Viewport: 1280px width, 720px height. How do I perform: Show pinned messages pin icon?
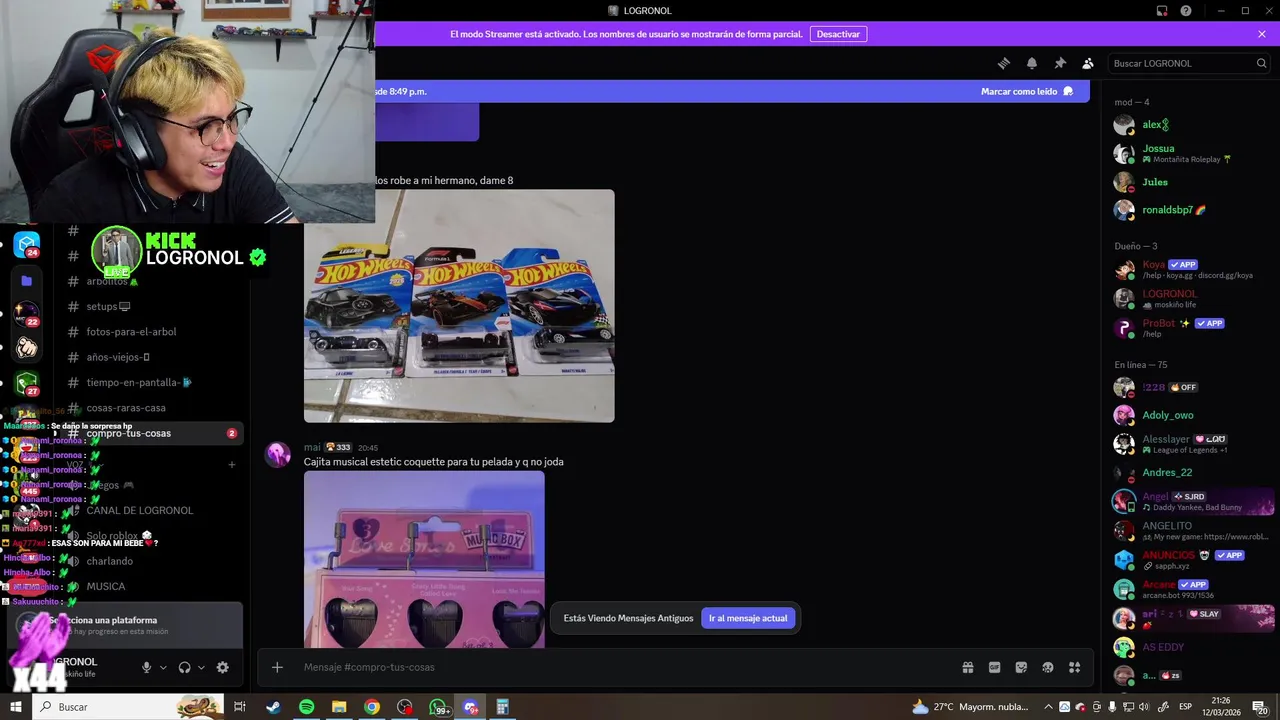pyautogui.click(x=1060, y=63)
